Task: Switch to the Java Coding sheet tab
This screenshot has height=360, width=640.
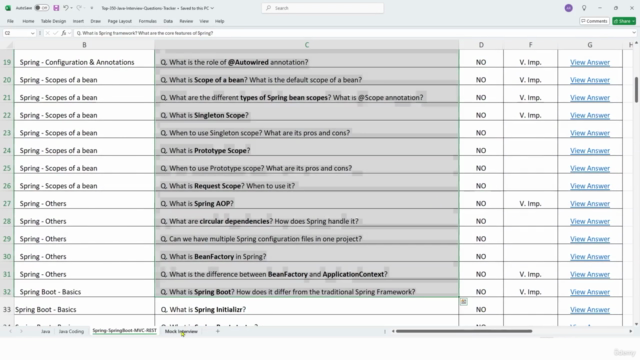Action: [71, 331]
